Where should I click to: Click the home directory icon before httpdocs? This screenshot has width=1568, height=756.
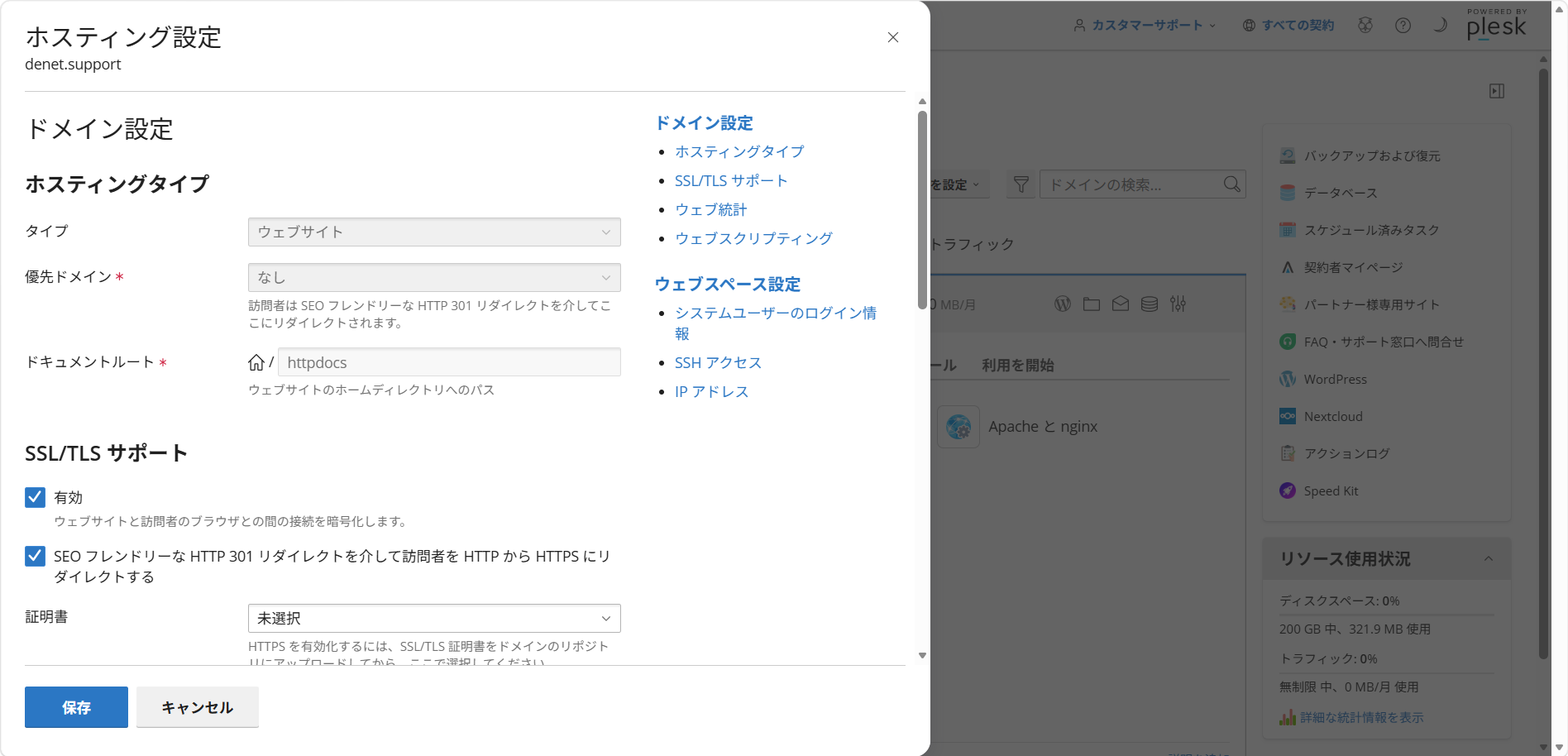[256, 362]
